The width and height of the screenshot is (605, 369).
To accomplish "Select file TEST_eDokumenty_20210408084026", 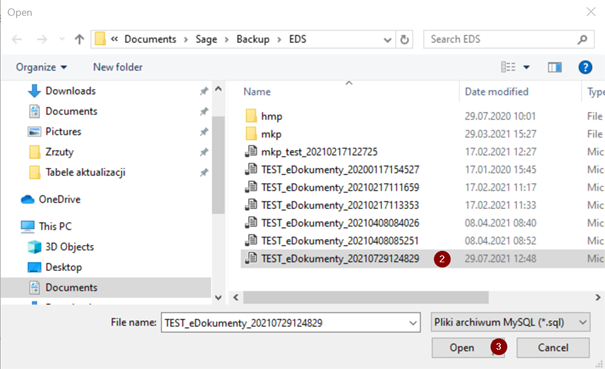I will (x=340, y=223).
